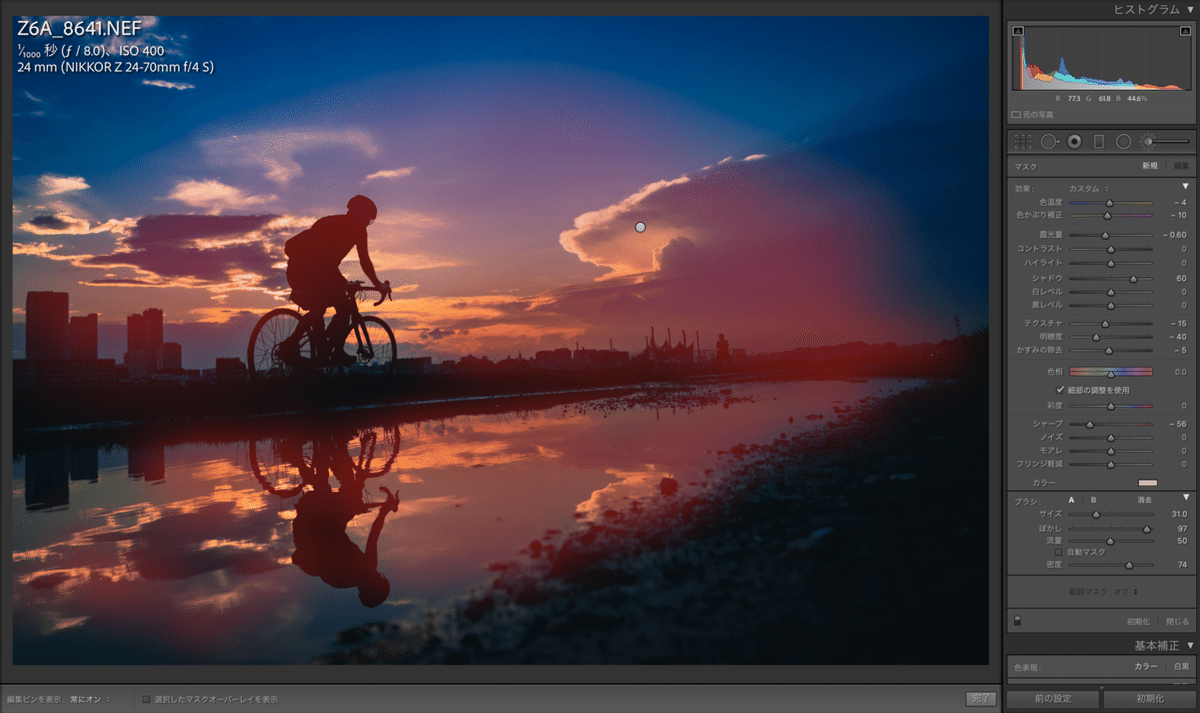Collapse the ブラシ section triangle
This screenshot has height=713, width=1200.
1186,498
